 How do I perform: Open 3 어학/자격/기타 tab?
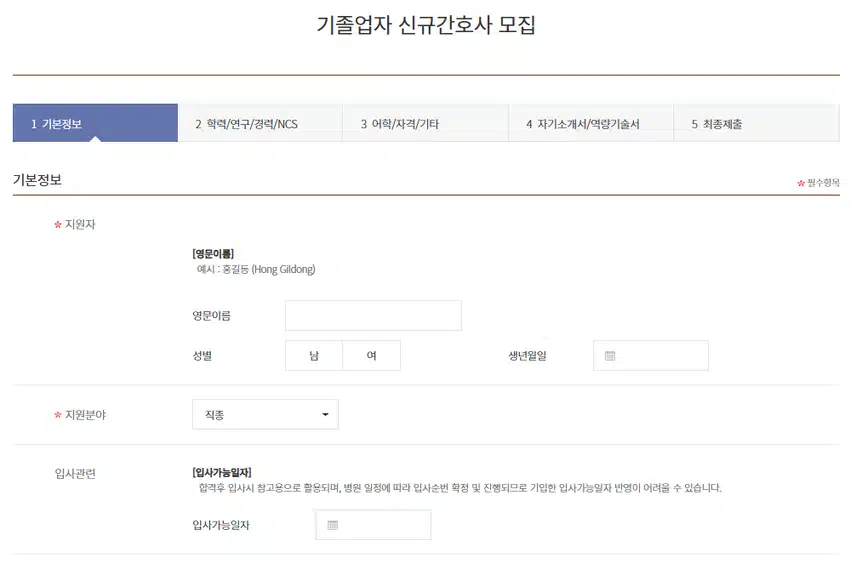coord(425,123)
